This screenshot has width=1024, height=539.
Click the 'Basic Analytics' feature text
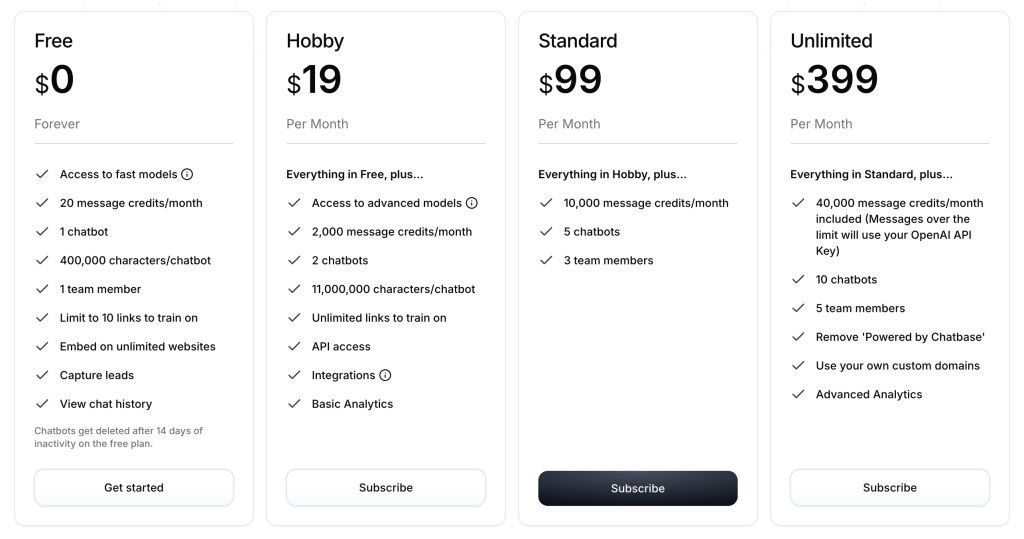click(x=352, y=404)
